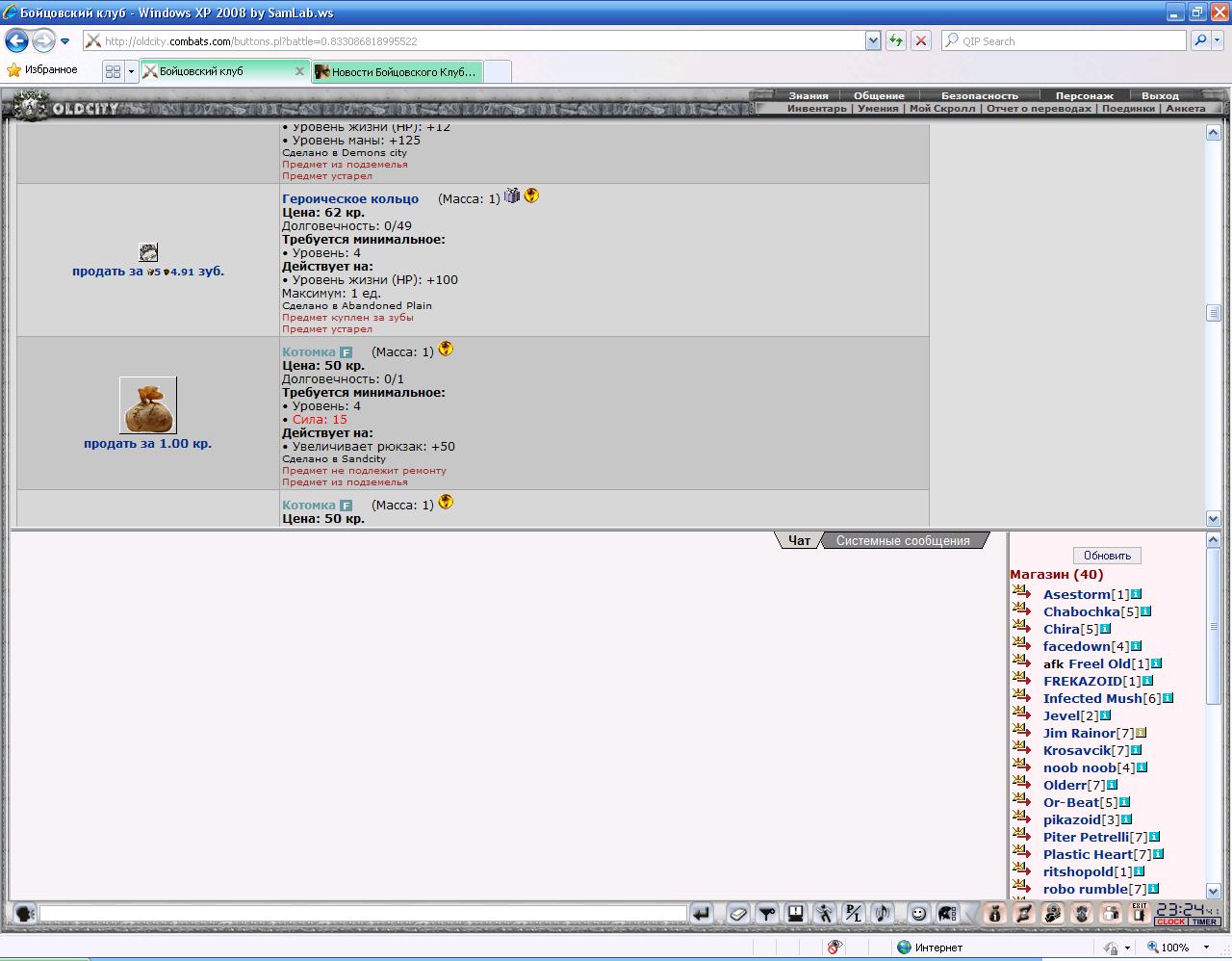The height and width of the screenshot is (961, 1232).
Task: Click the CLOCK label under the time
Action: point(1171,922)
